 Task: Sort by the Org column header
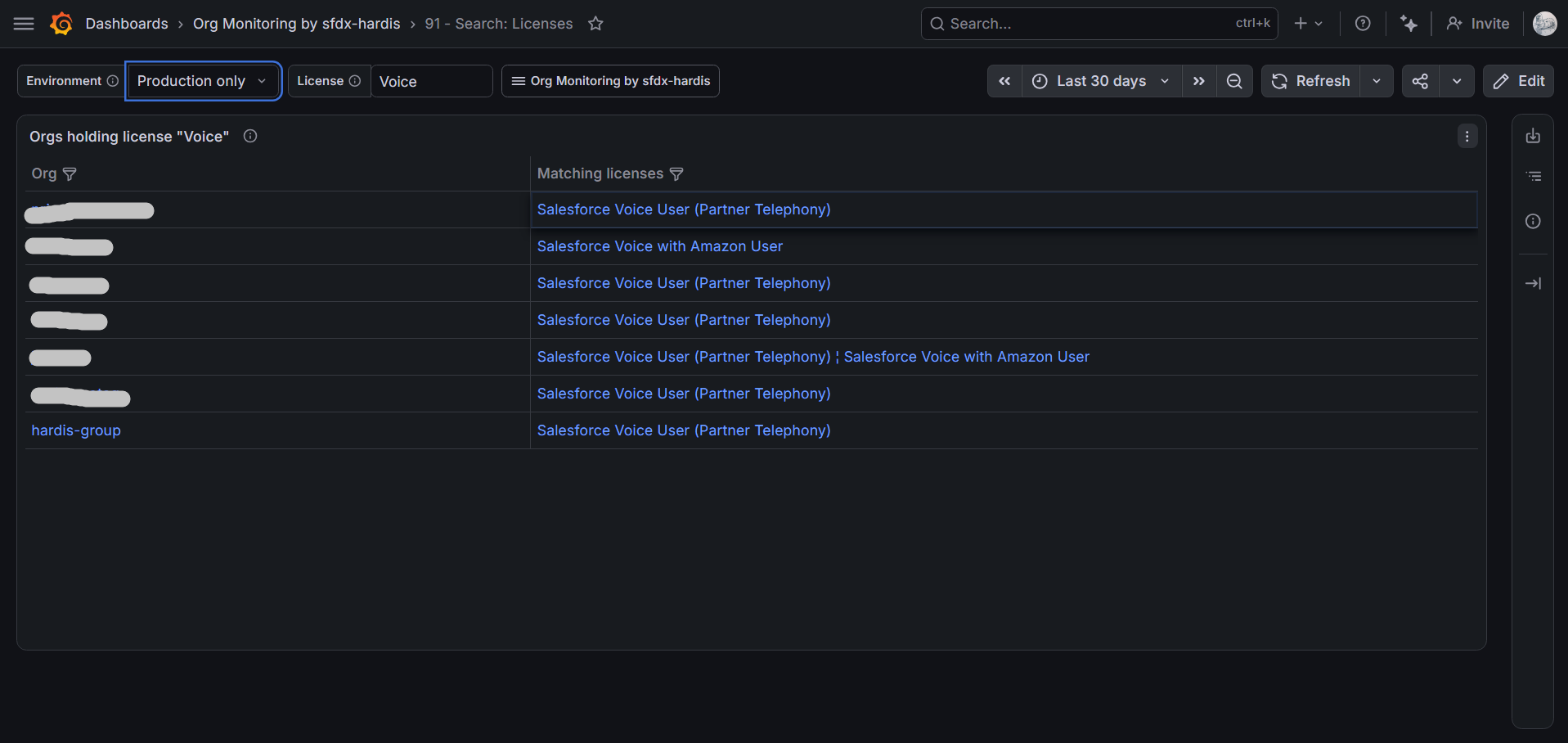tap(44, 173)
